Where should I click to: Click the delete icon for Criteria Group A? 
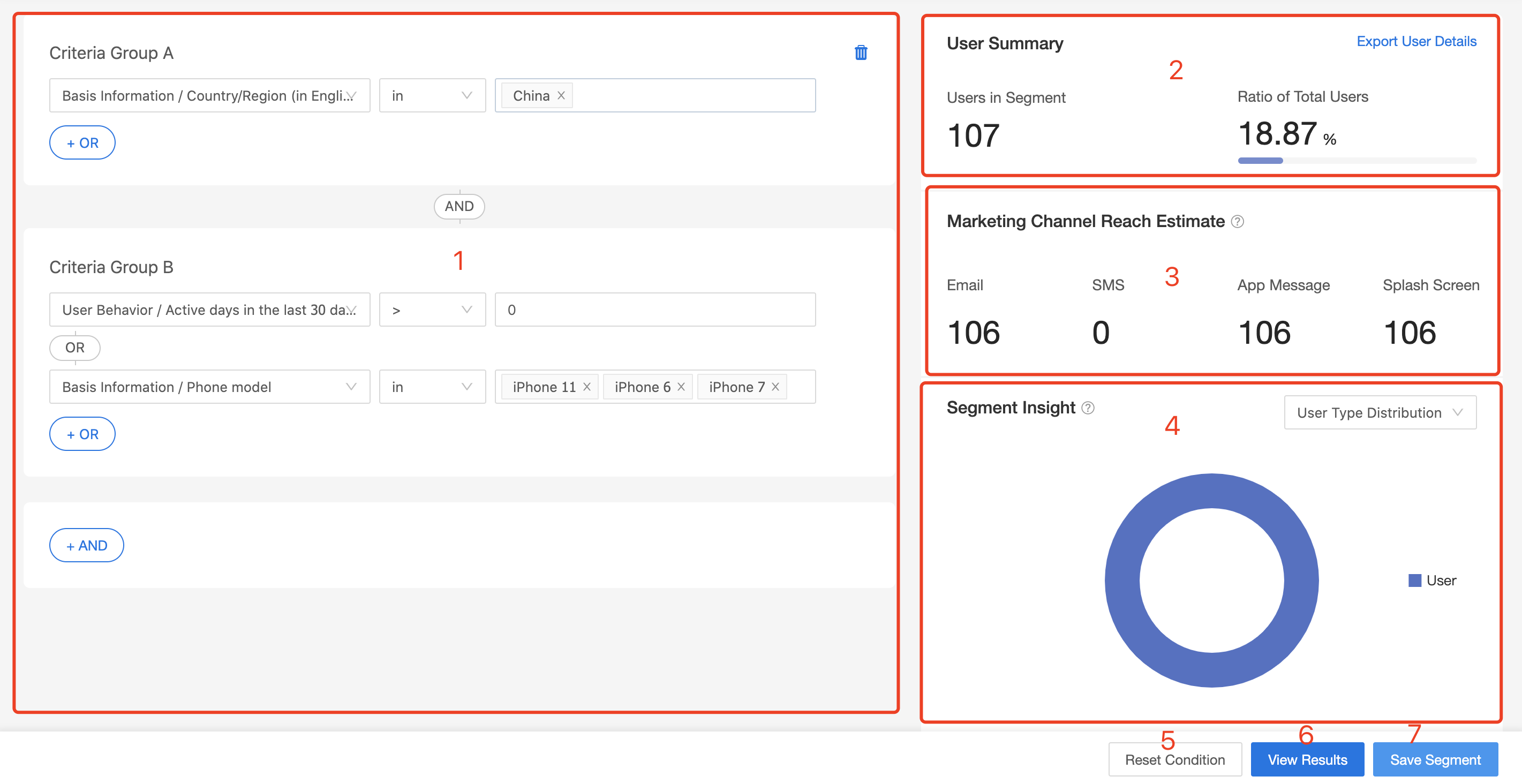tap(861, 53)
